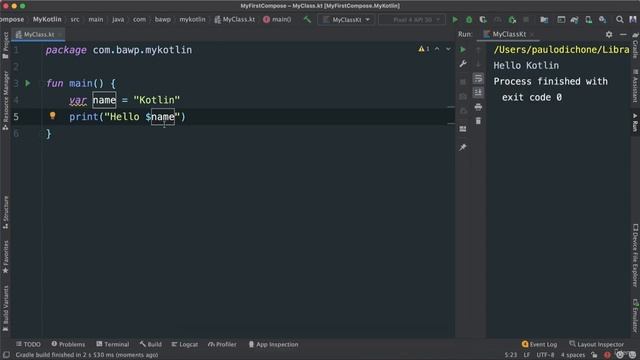Open the Build tool window
The image size is (640, 360).
(x=151, y=344)
